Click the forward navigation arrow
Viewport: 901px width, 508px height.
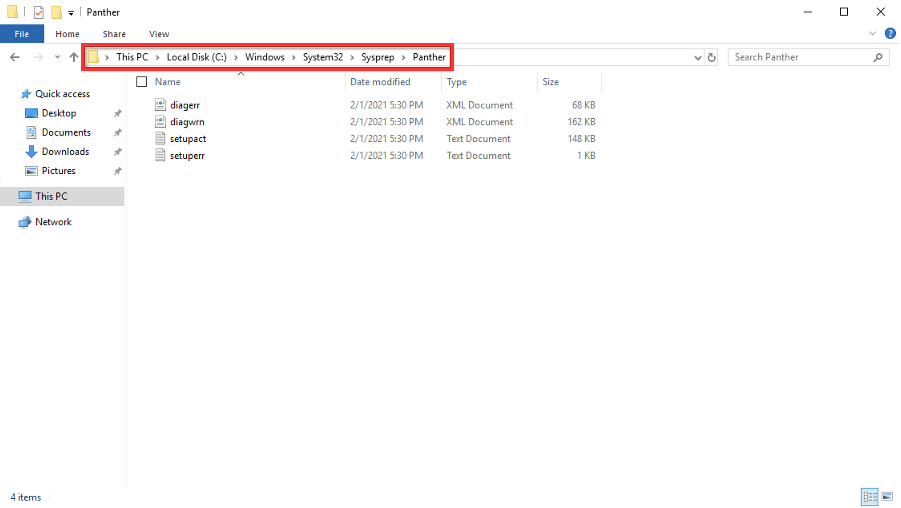pyautogui.click(x=38, y=57)
